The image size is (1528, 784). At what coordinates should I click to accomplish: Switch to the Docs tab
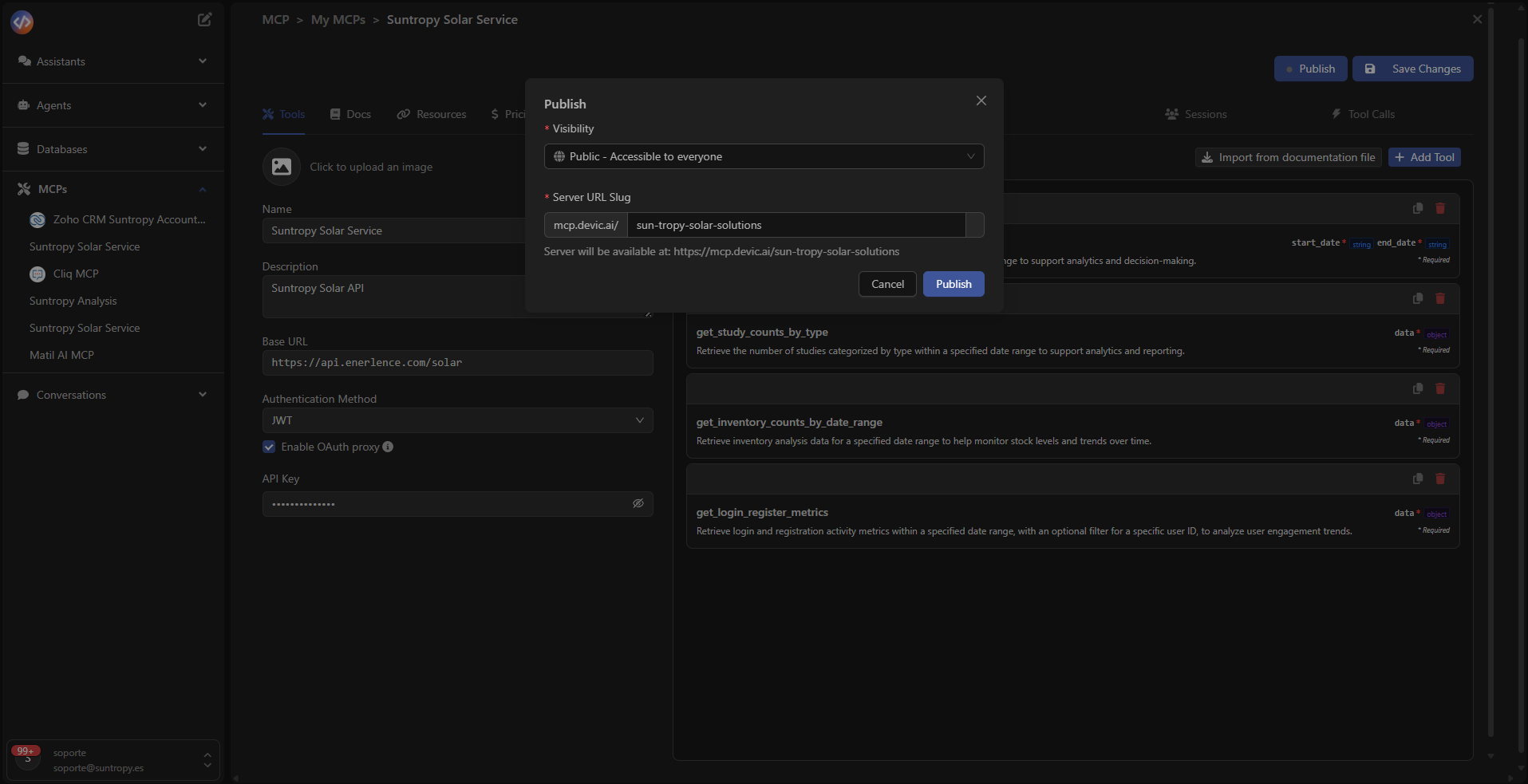tap(350, 114)
